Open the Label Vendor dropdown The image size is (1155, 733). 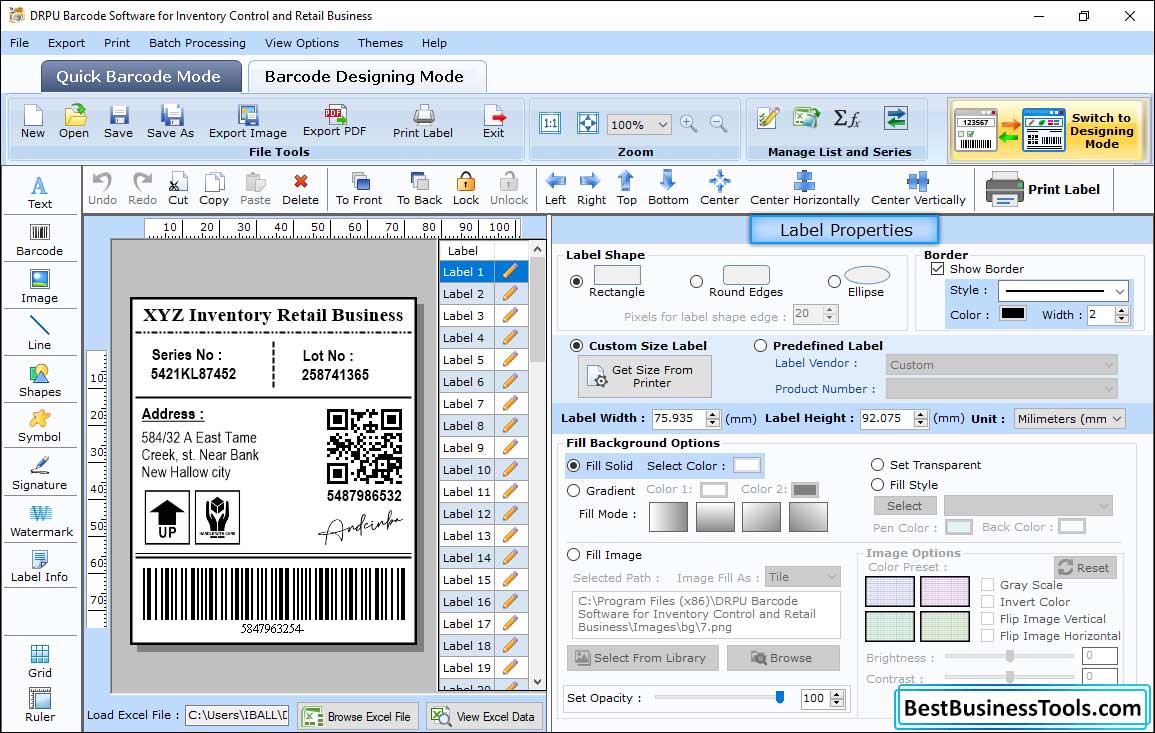click(1001, 365)
